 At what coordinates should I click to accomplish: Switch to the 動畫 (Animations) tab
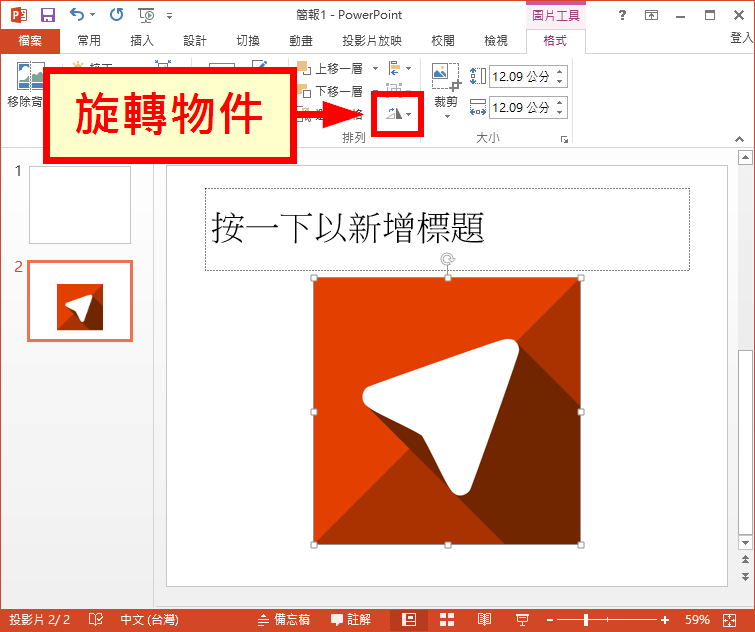tap(301, 41)
